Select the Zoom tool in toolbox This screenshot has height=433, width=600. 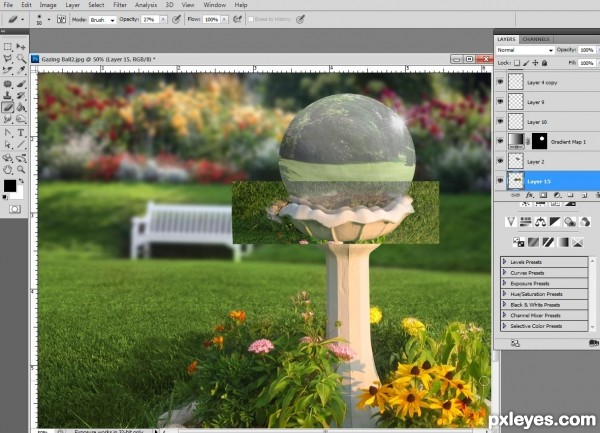tap(21, 170)
